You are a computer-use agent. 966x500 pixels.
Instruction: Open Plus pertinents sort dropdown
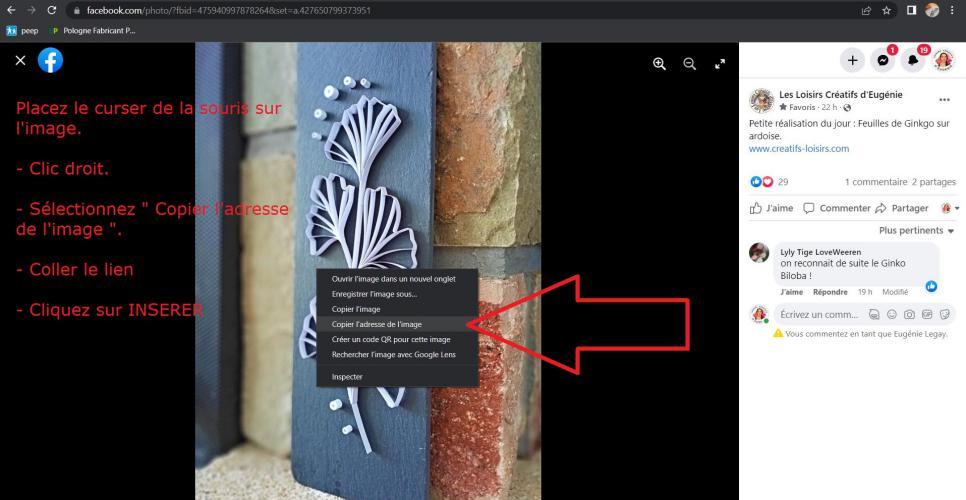(x=917, y=230)
